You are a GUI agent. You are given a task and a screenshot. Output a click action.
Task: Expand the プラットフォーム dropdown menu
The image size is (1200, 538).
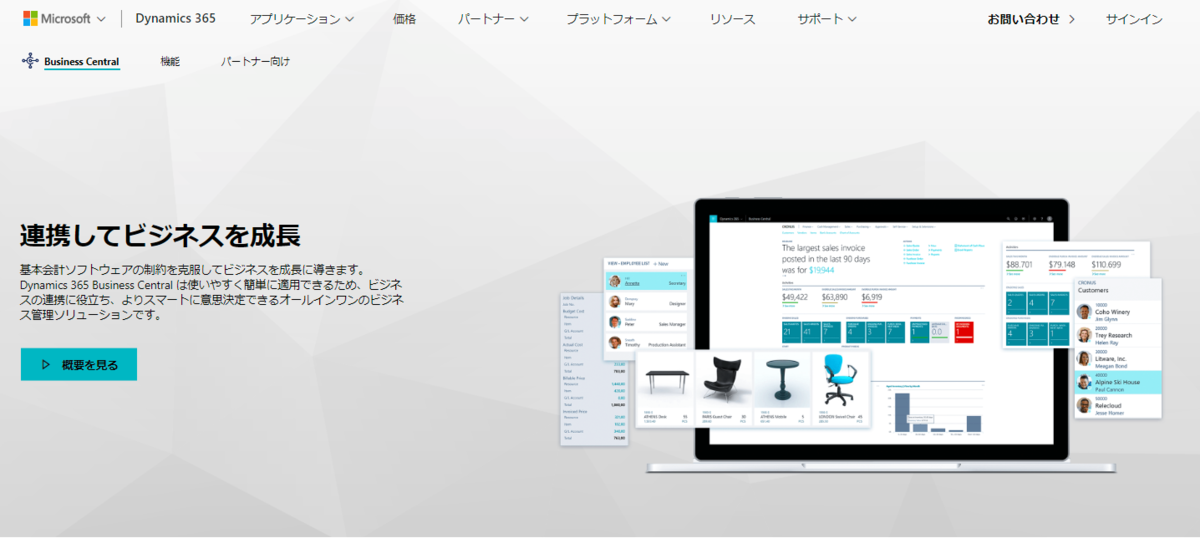pyautogui.click(x=619, y=19)
